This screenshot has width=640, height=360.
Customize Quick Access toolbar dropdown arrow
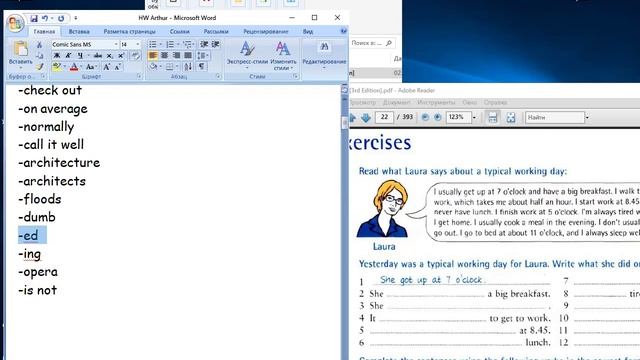(76, 18)
